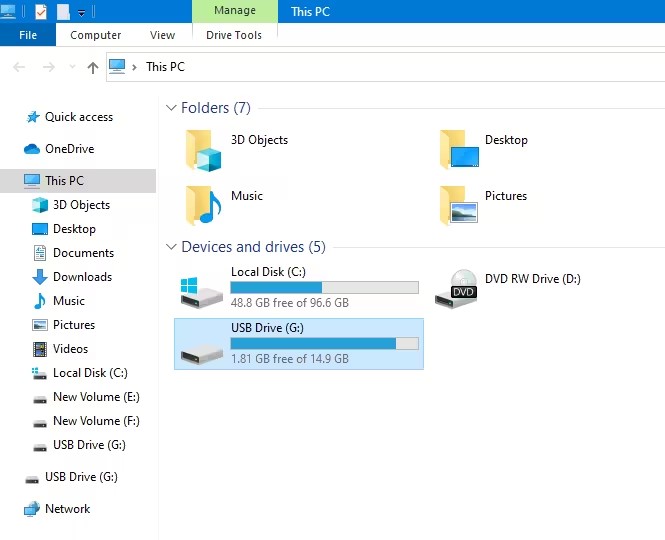Open the Recent locations dropdown arrow

(x=72, y=67)
